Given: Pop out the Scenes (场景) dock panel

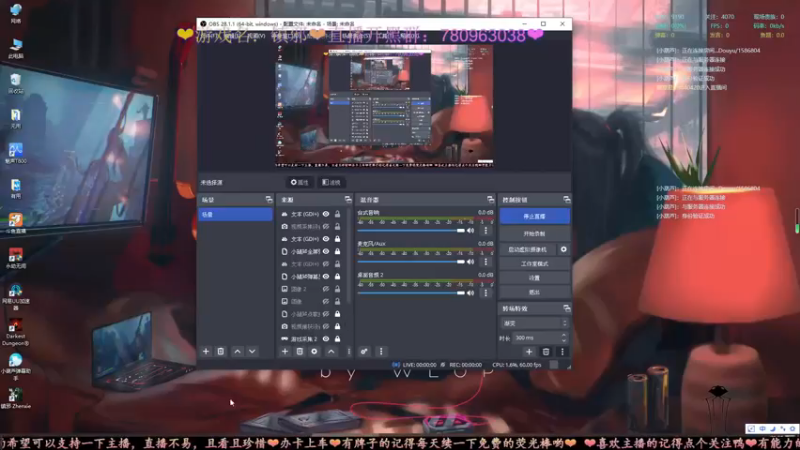Looking at the screenshot, I should pyautogui.click(x=269, y=199).
